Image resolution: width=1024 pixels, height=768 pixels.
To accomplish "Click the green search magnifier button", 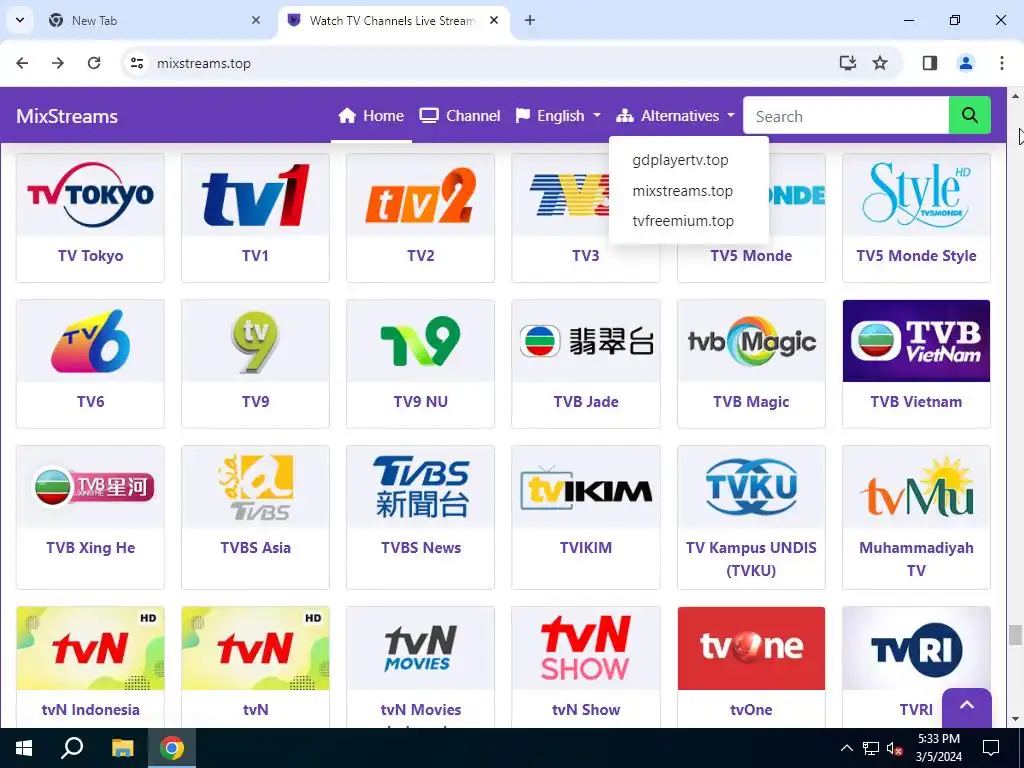I will pos(969,116).
